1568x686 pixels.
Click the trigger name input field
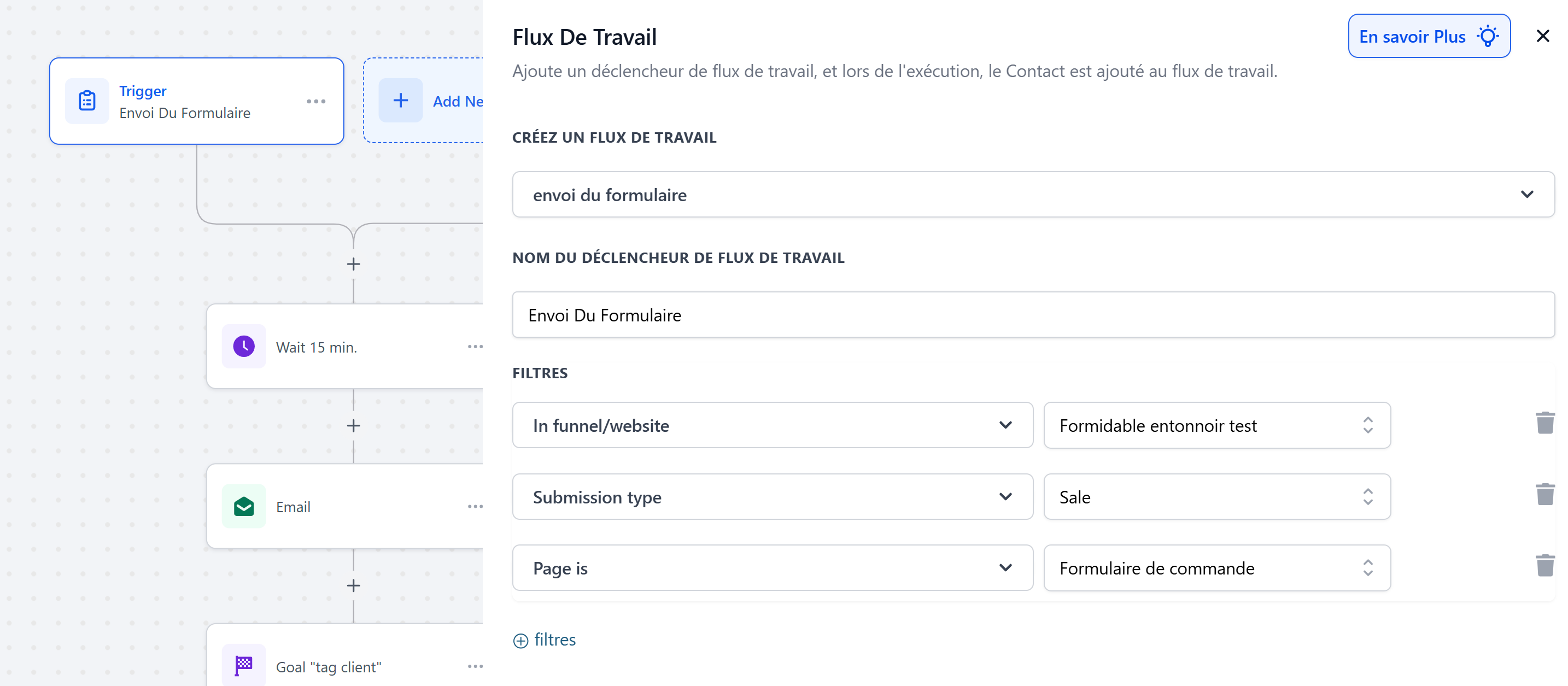pos(1032,315)
